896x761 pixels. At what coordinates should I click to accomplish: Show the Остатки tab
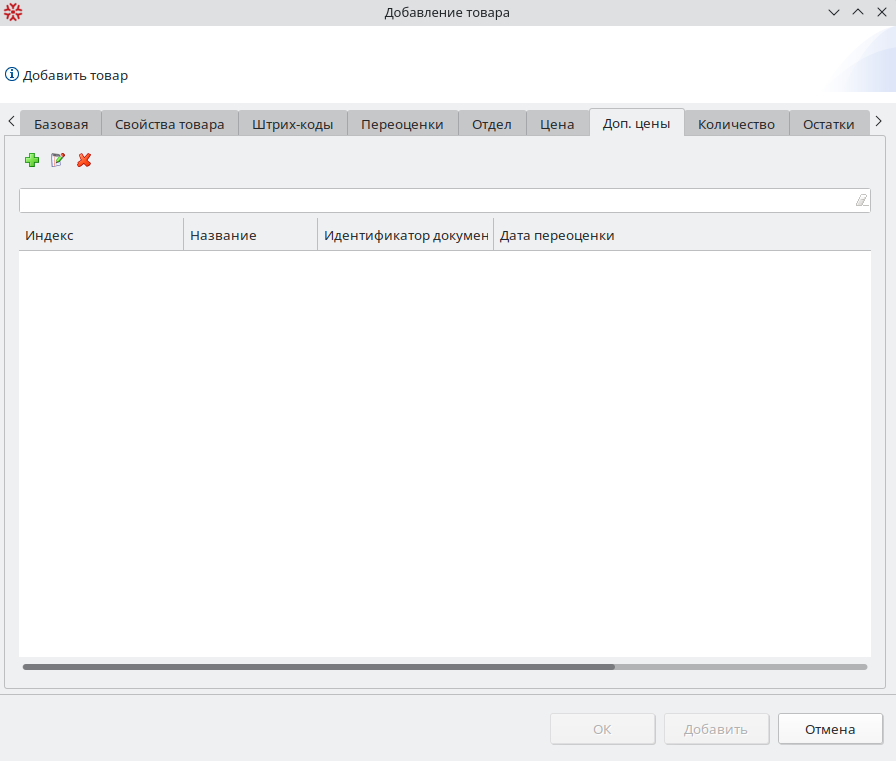pos(828,125)
